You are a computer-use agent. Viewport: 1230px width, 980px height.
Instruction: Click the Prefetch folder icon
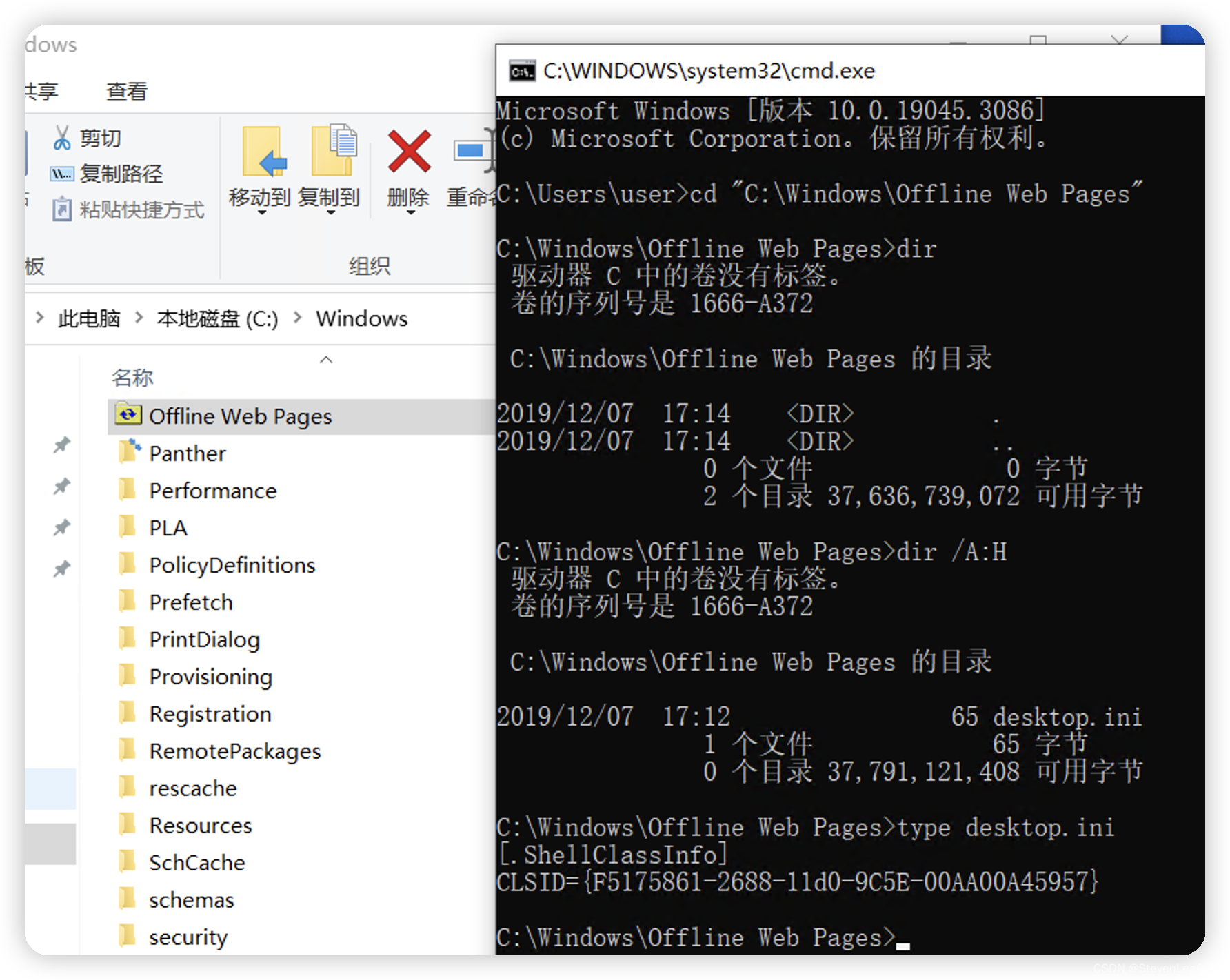coord(128,601)
